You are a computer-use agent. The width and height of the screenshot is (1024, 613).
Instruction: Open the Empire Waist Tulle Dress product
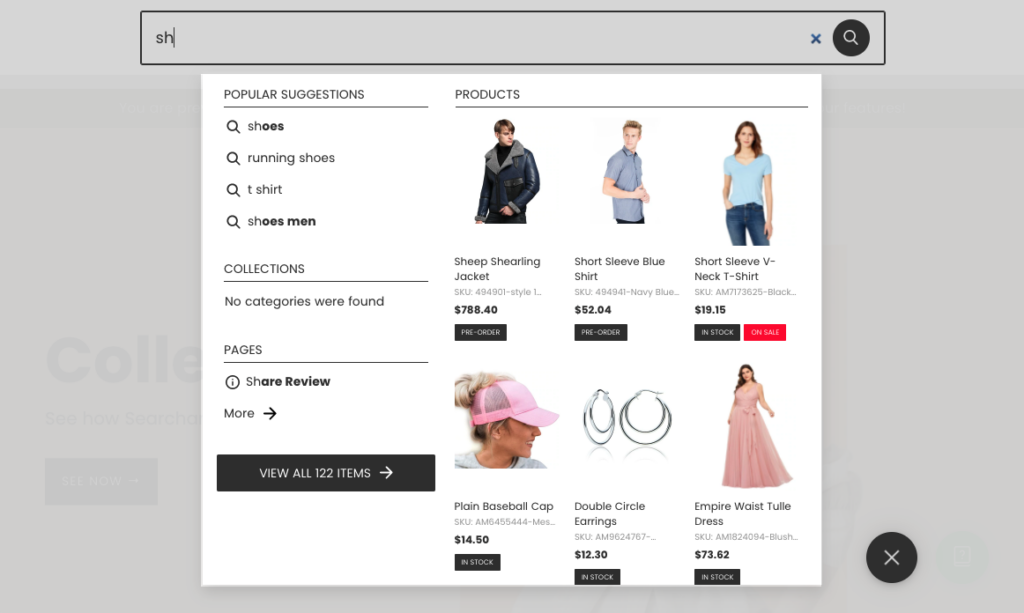[x=746, y=423]
